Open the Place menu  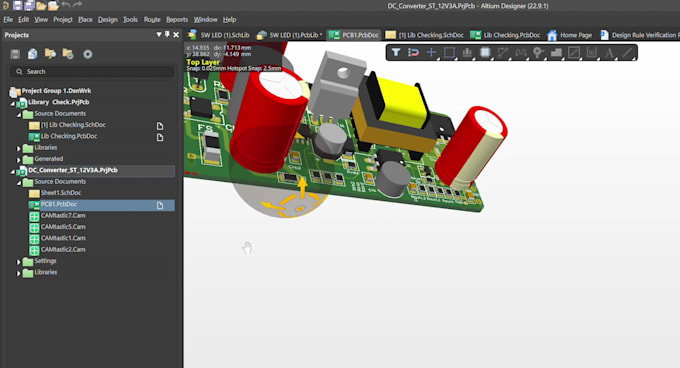coord(85,20)
